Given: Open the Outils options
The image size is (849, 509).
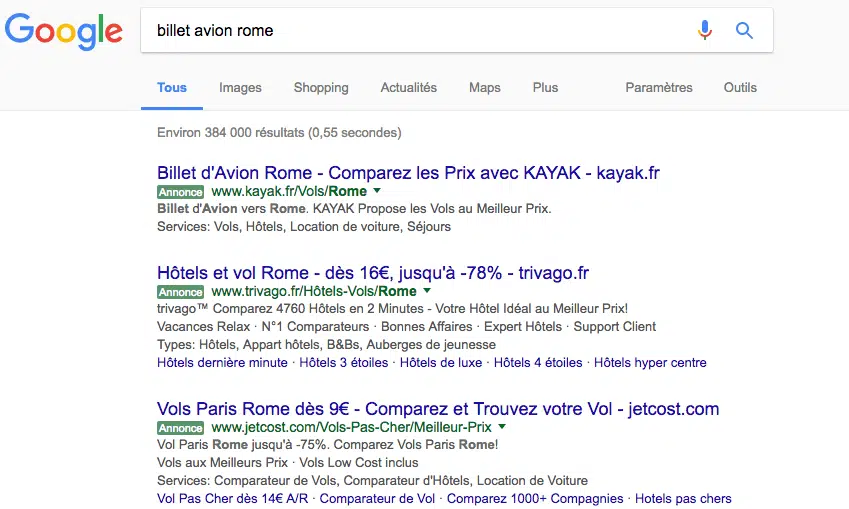Looking at the screenshot, I should tap(740, 88).
